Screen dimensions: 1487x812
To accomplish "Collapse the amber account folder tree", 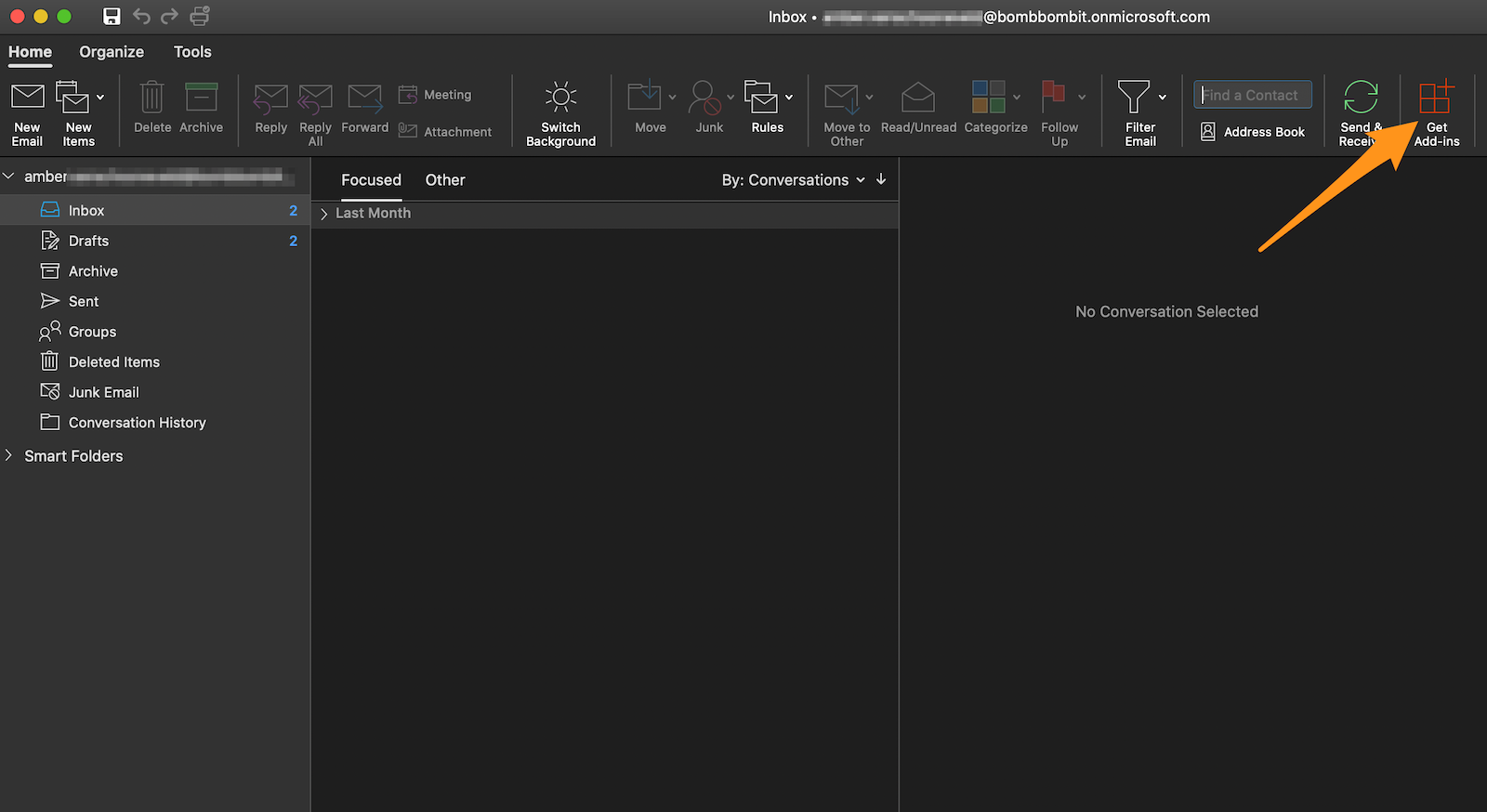I will tap(9, 176).
